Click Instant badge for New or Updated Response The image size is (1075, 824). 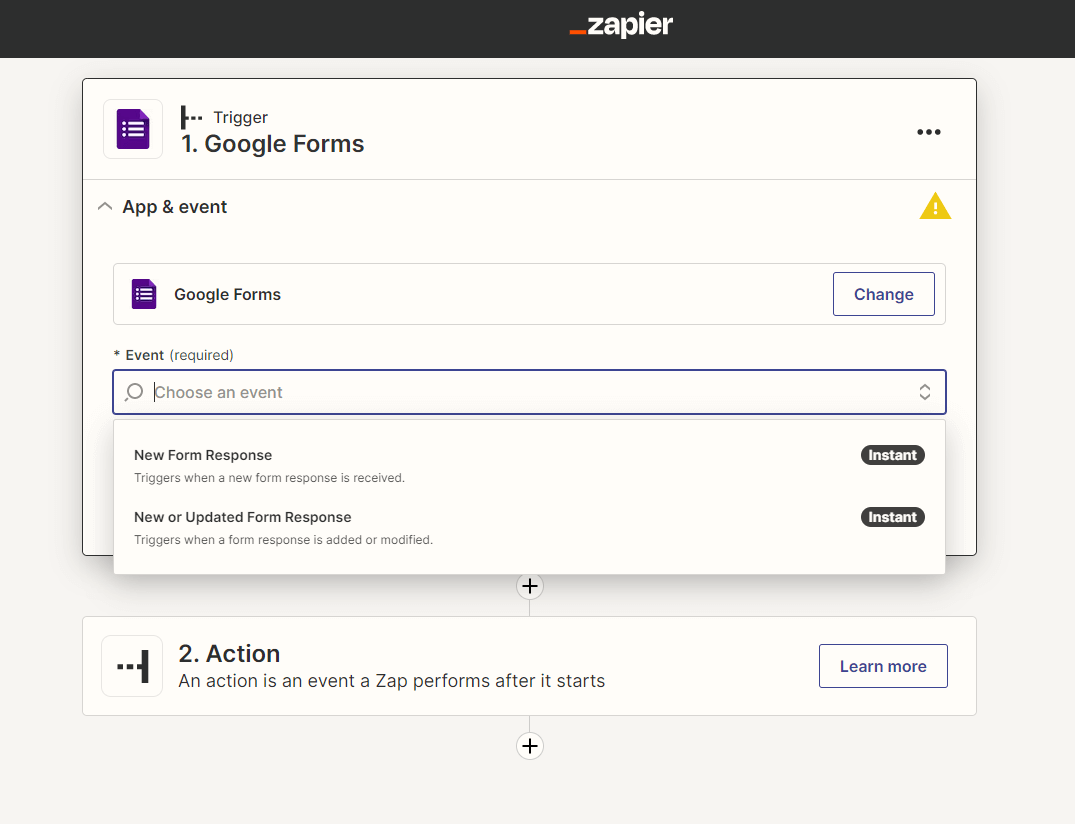click(892, 517)
